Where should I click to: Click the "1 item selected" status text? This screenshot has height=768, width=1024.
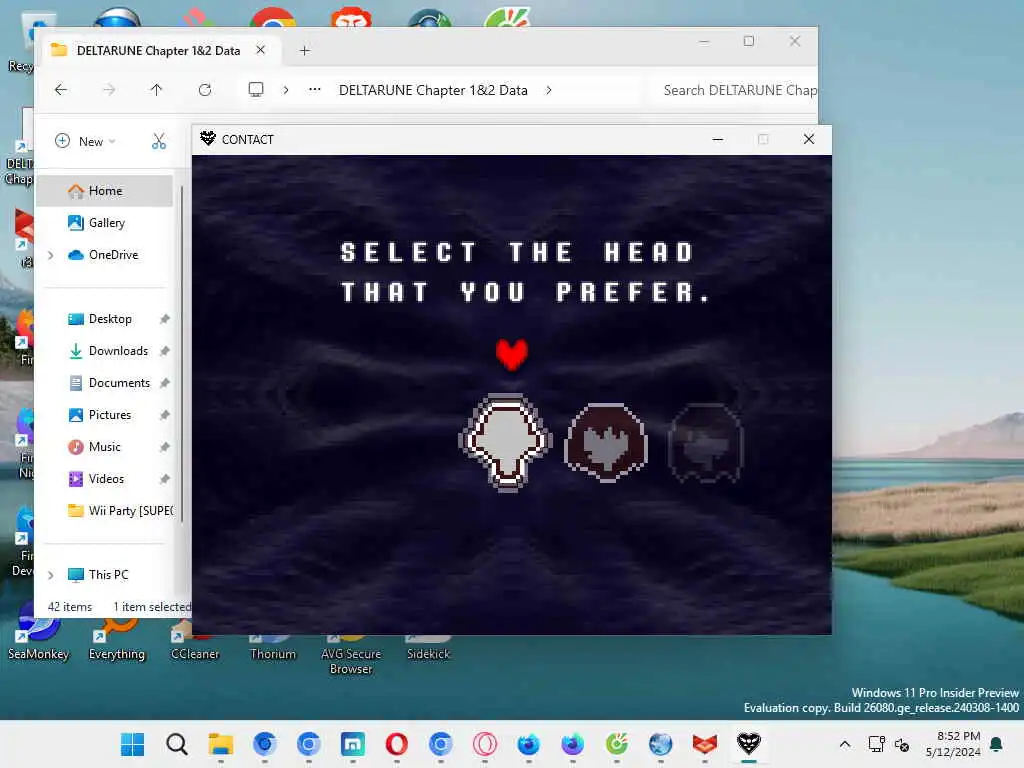[152, 607]
